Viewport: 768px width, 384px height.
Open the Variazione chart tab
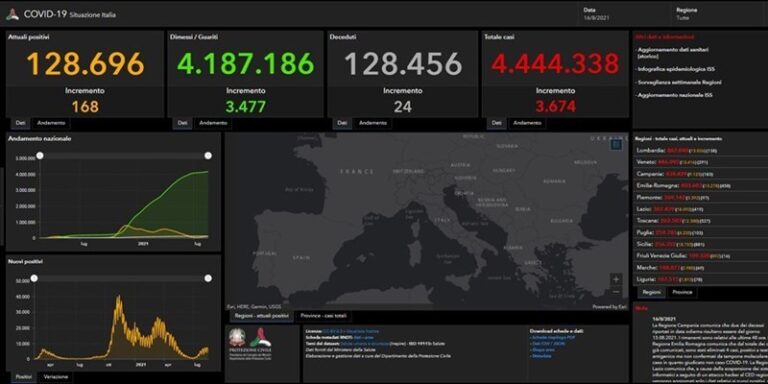[x=56, y=377]
